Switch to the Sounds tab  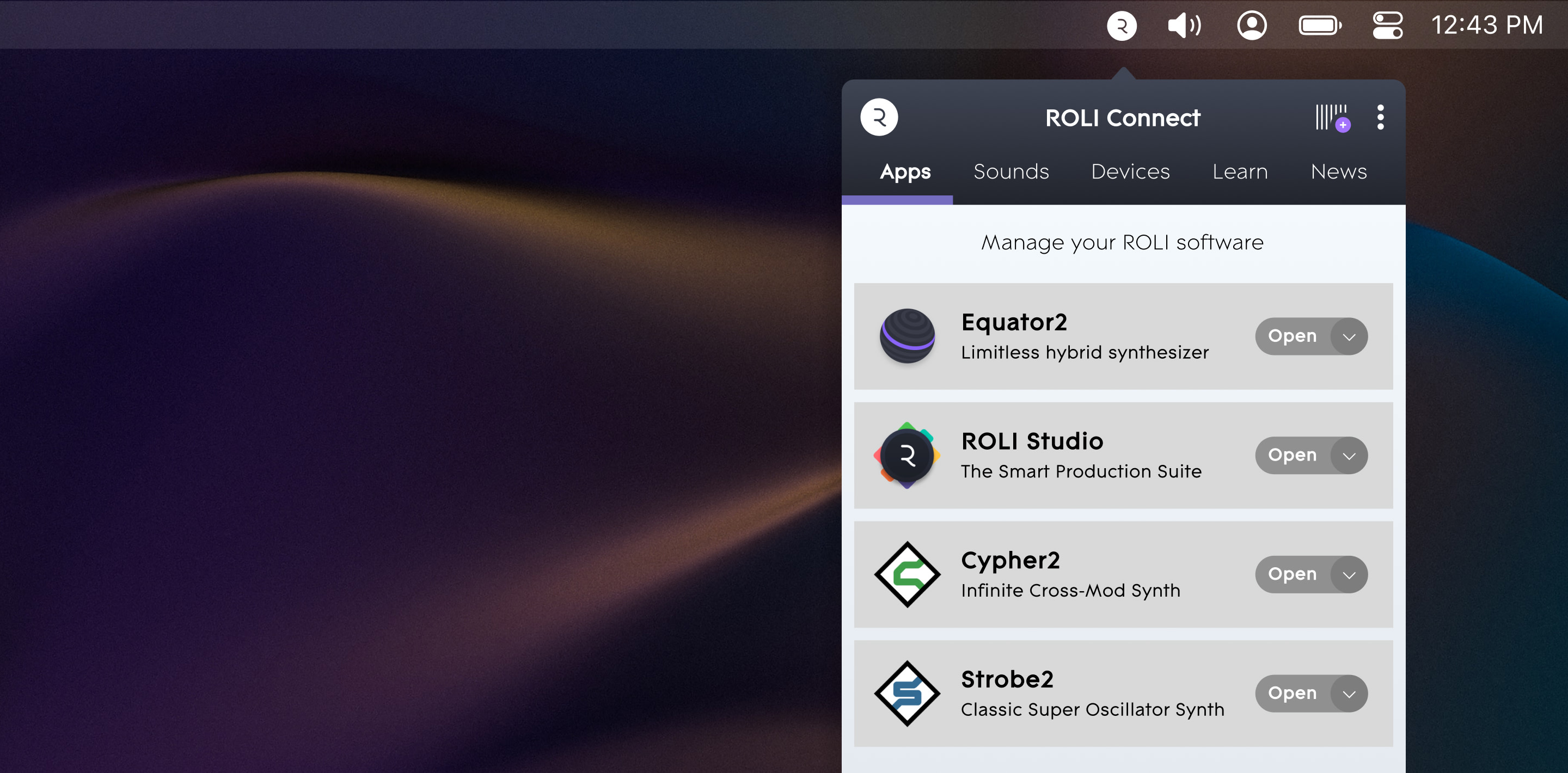pyautogui.click(x=1011, y=171)
